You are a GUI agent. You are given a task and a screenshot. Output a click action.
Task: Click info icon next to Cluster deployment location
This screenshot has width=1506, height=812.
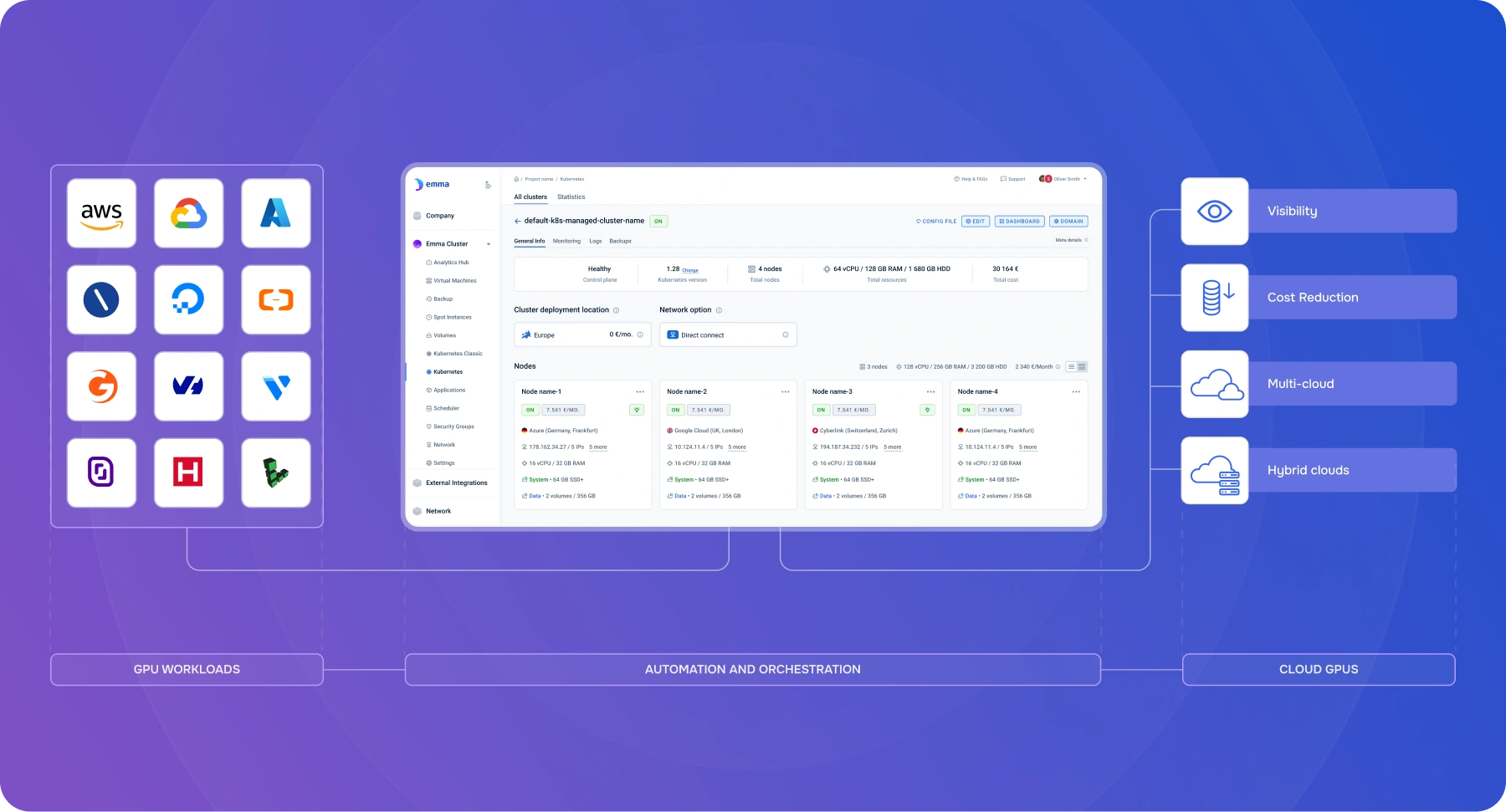[x=617, y=310]
